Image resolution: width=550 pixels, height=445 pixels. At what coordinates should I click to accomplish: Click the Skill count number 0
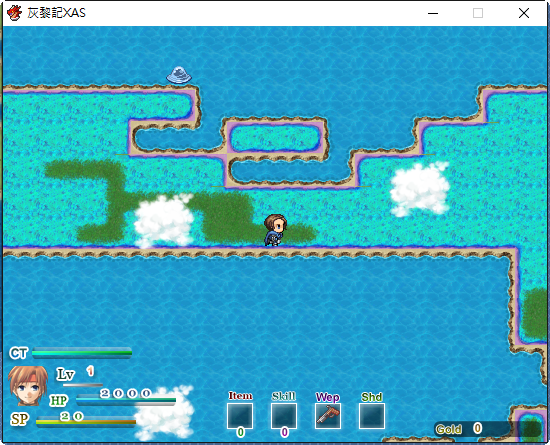click(284, 432)
